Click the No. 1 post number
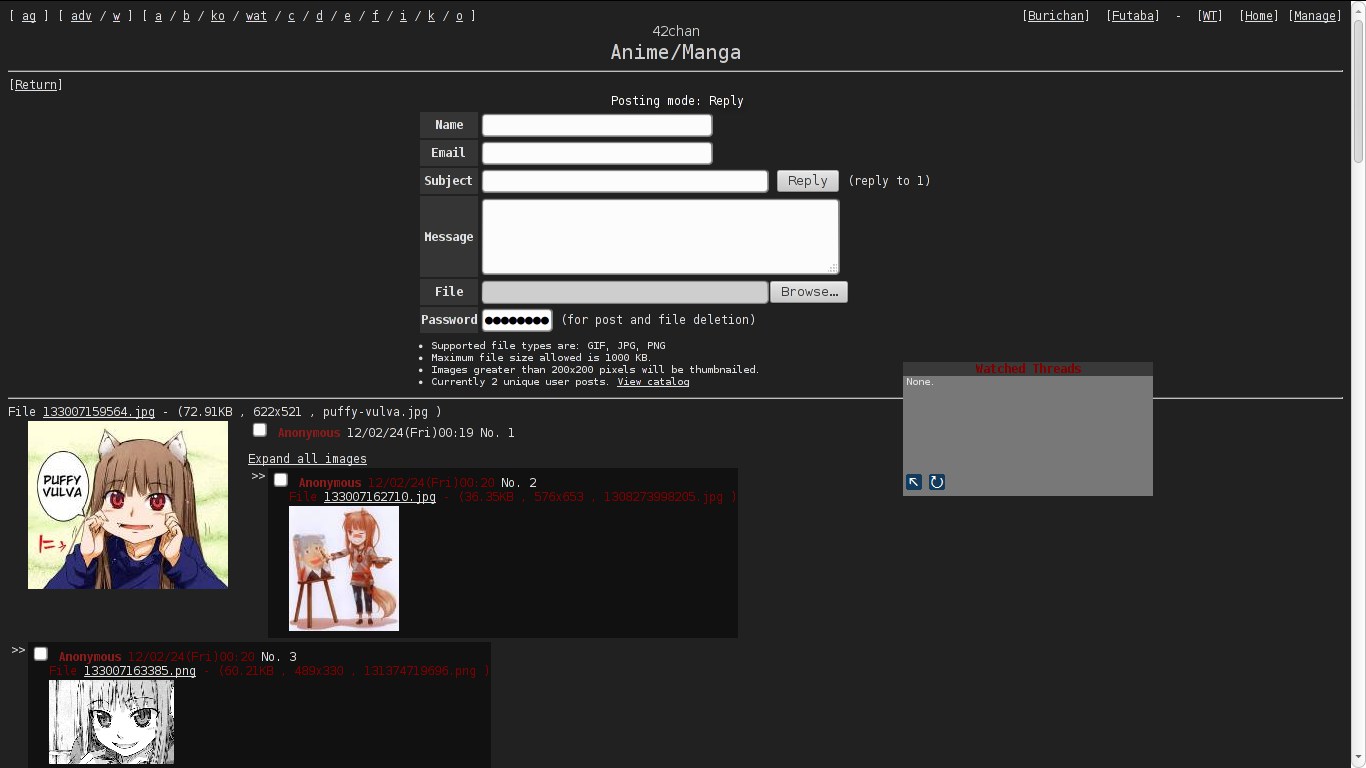1366x768 pixels. tap(497, 433)
